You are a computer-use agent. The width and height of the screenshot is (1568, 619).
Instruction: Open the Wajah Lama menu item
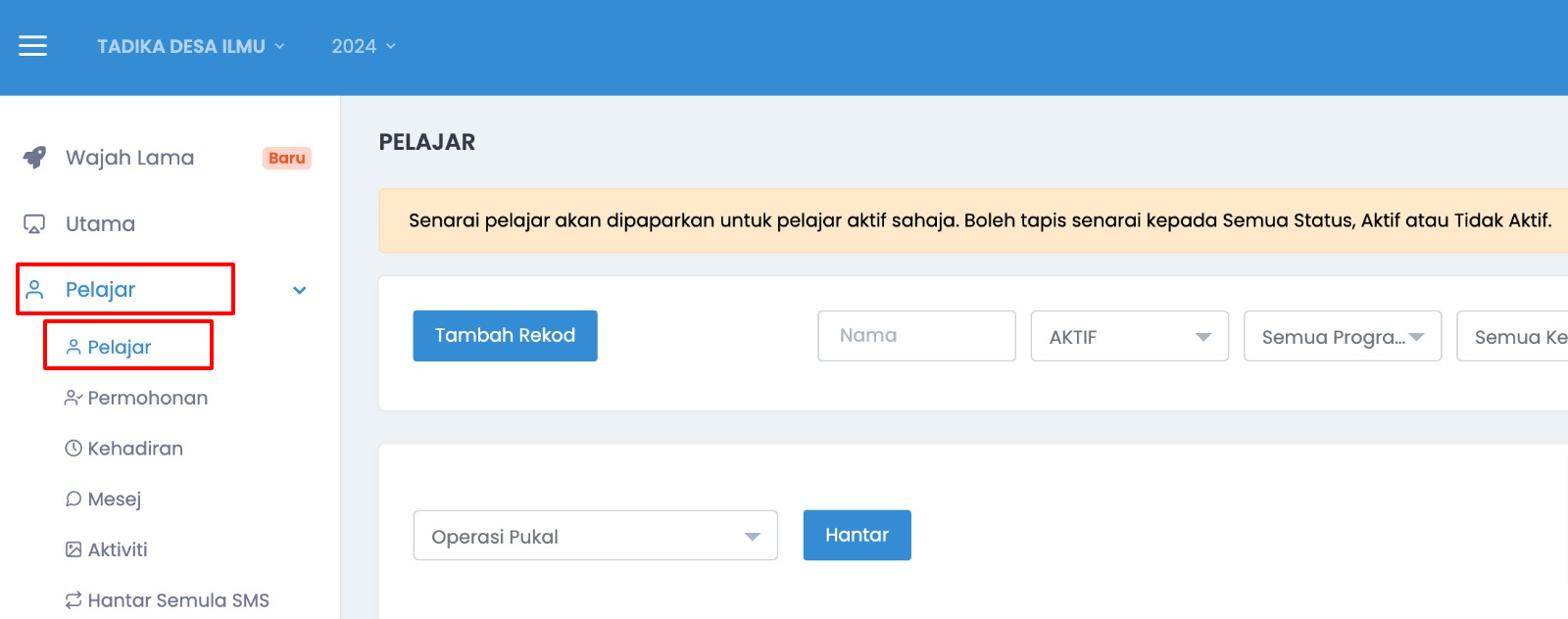[130, 158]
